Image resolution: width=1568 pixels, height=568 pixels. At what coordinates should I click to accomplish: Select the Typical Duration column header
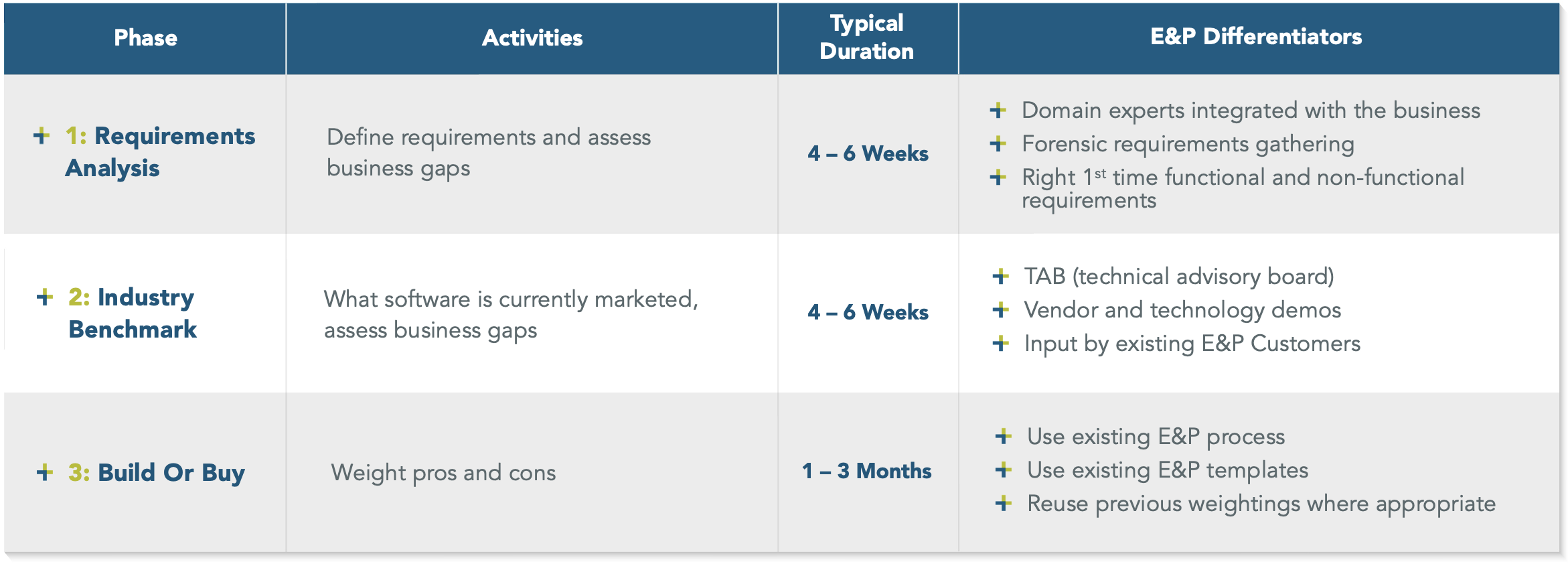868,38
